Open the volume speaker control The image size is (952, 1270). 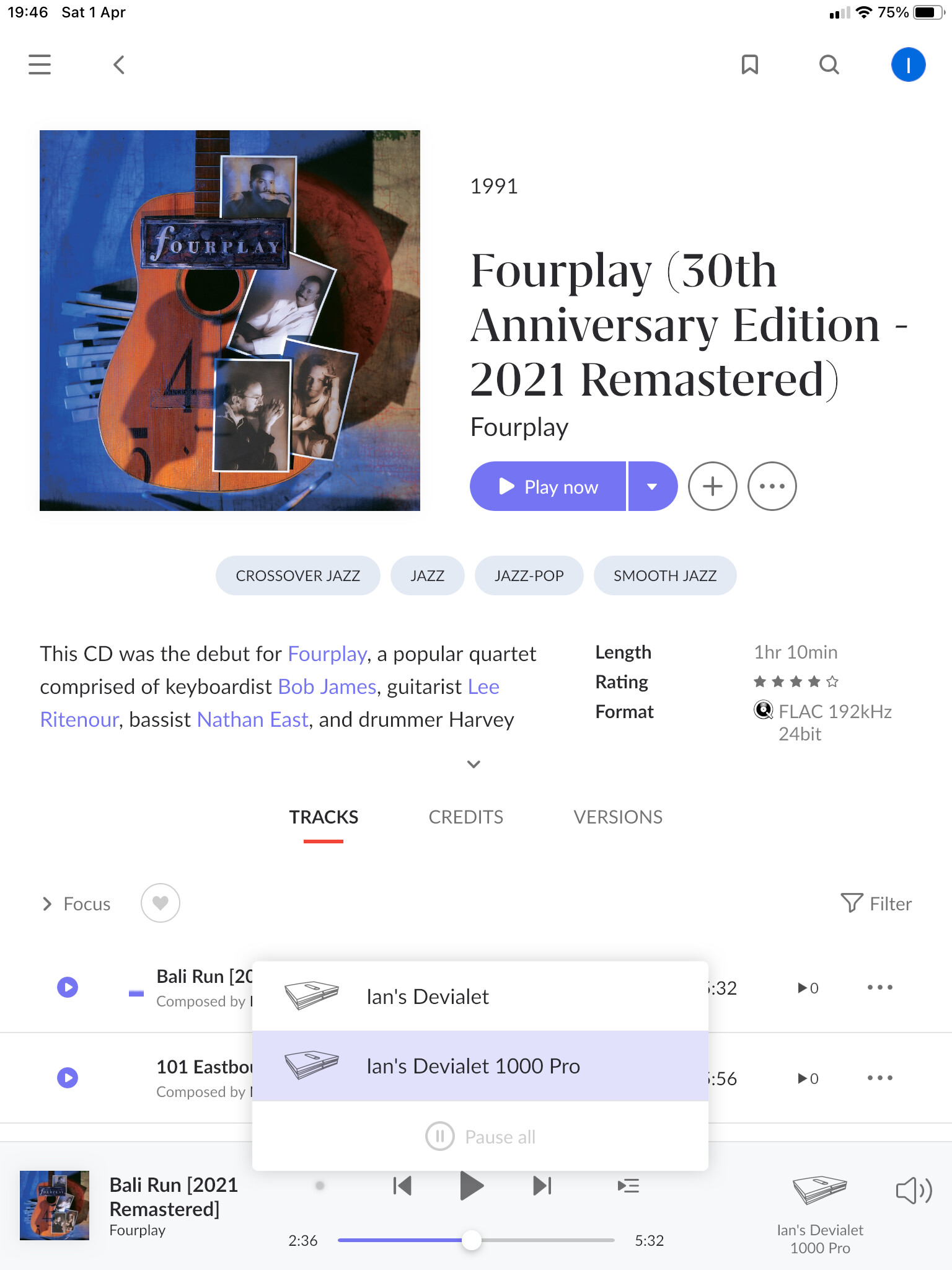(x=914, y=1191)
